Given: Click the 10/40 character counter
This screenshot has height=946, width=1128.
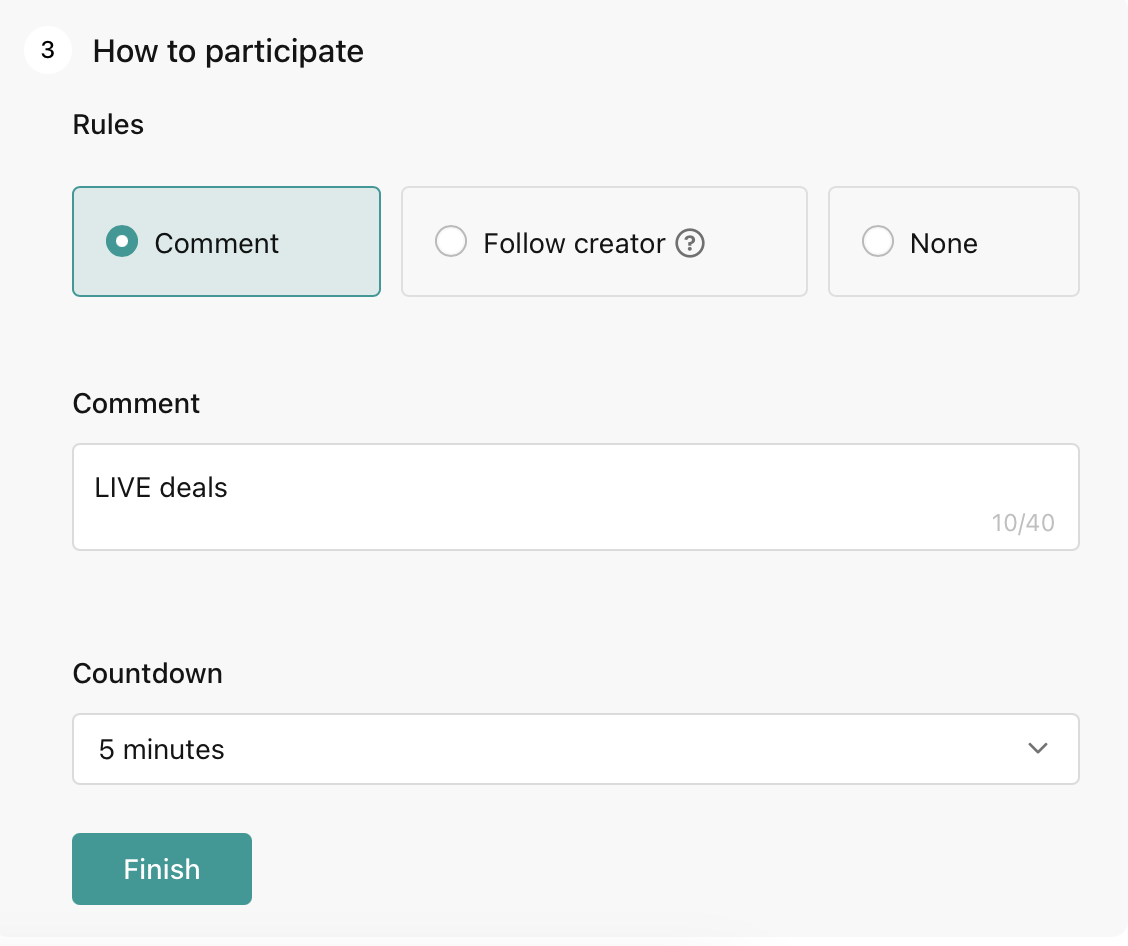Looking at the screenshot, I should 1022,523.
